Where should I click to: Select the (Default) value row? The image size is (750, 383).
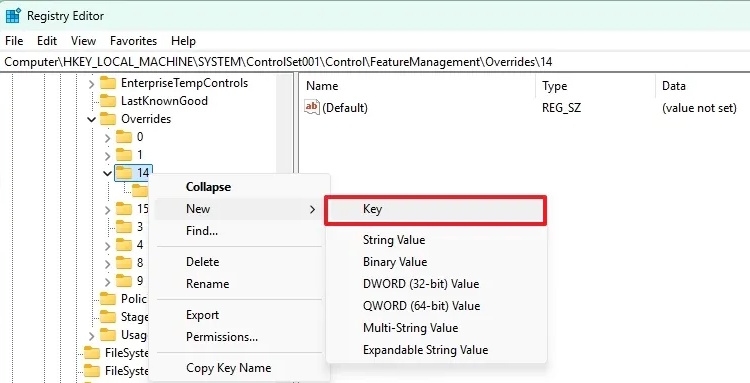pos(525,108)
